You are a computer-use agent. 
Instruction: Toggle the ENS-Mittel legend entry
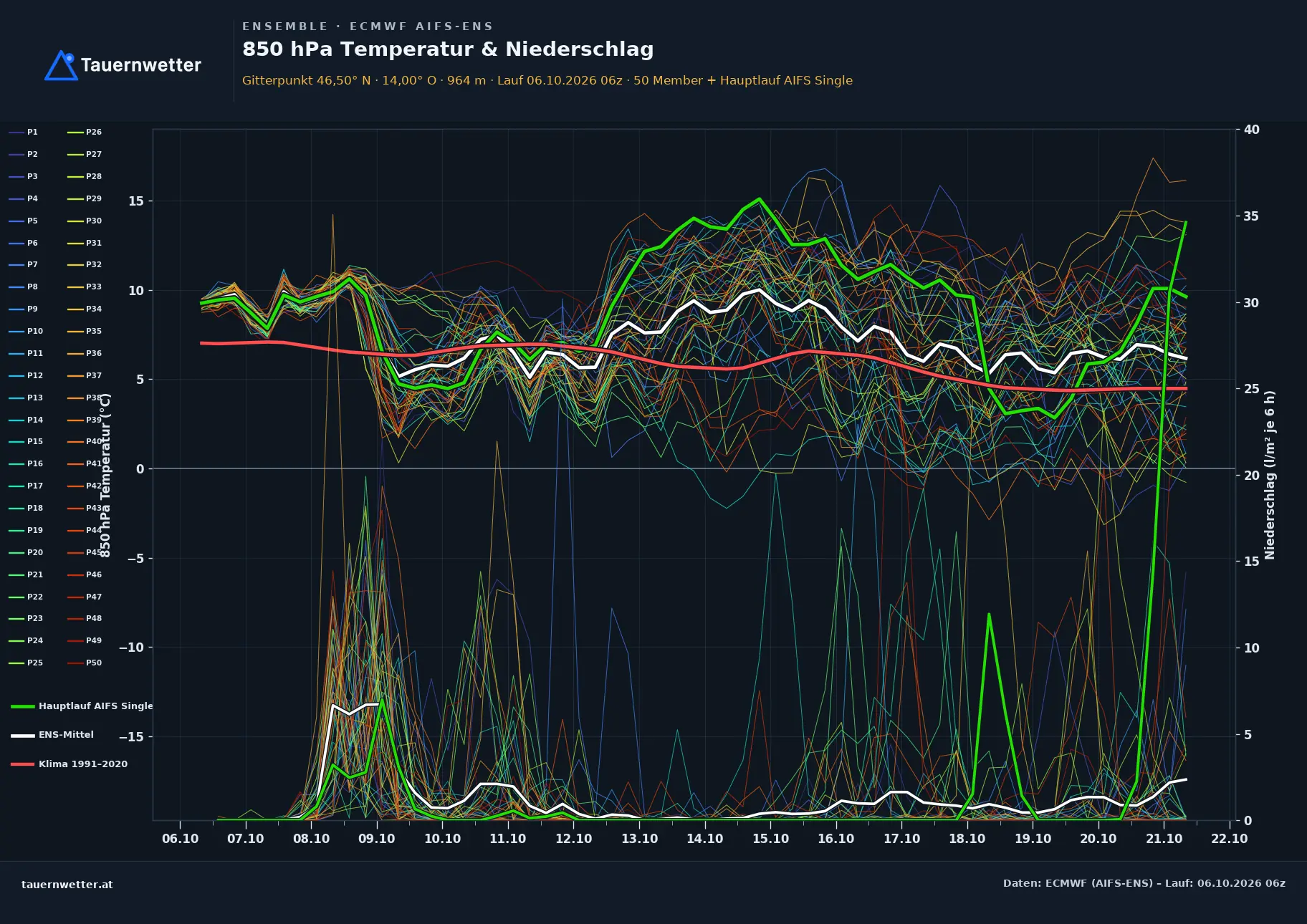(52, 735)
